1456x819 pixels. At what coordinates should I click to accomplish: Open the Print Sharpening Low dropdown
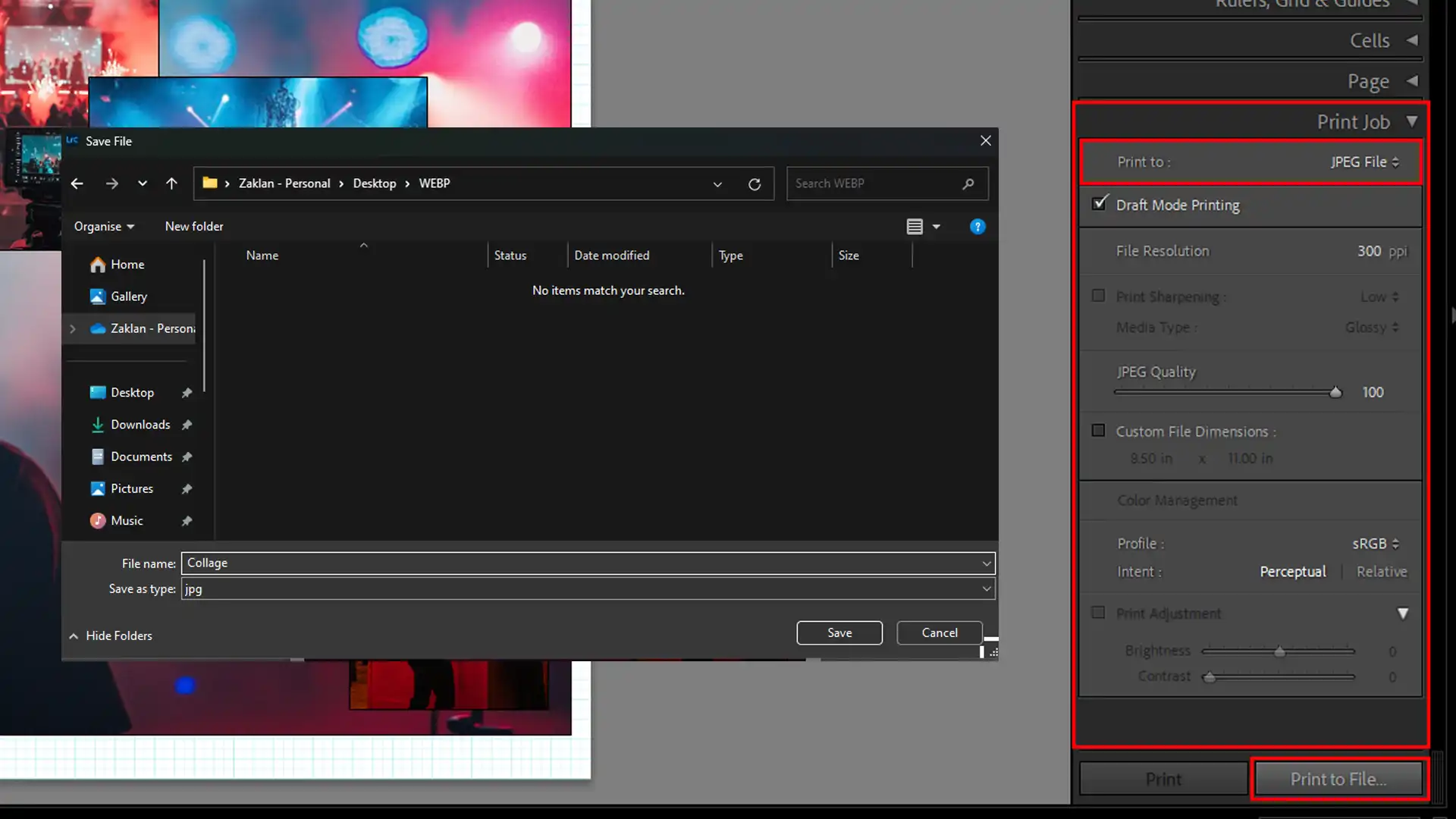pyautogui.click(x=1379, y=297)
